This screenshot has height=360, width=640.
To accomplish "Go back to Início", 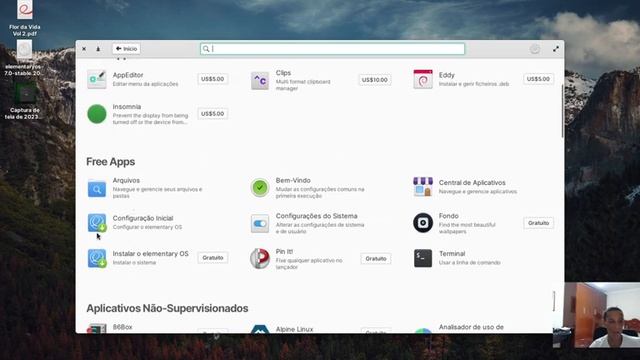I will (126, 49).
